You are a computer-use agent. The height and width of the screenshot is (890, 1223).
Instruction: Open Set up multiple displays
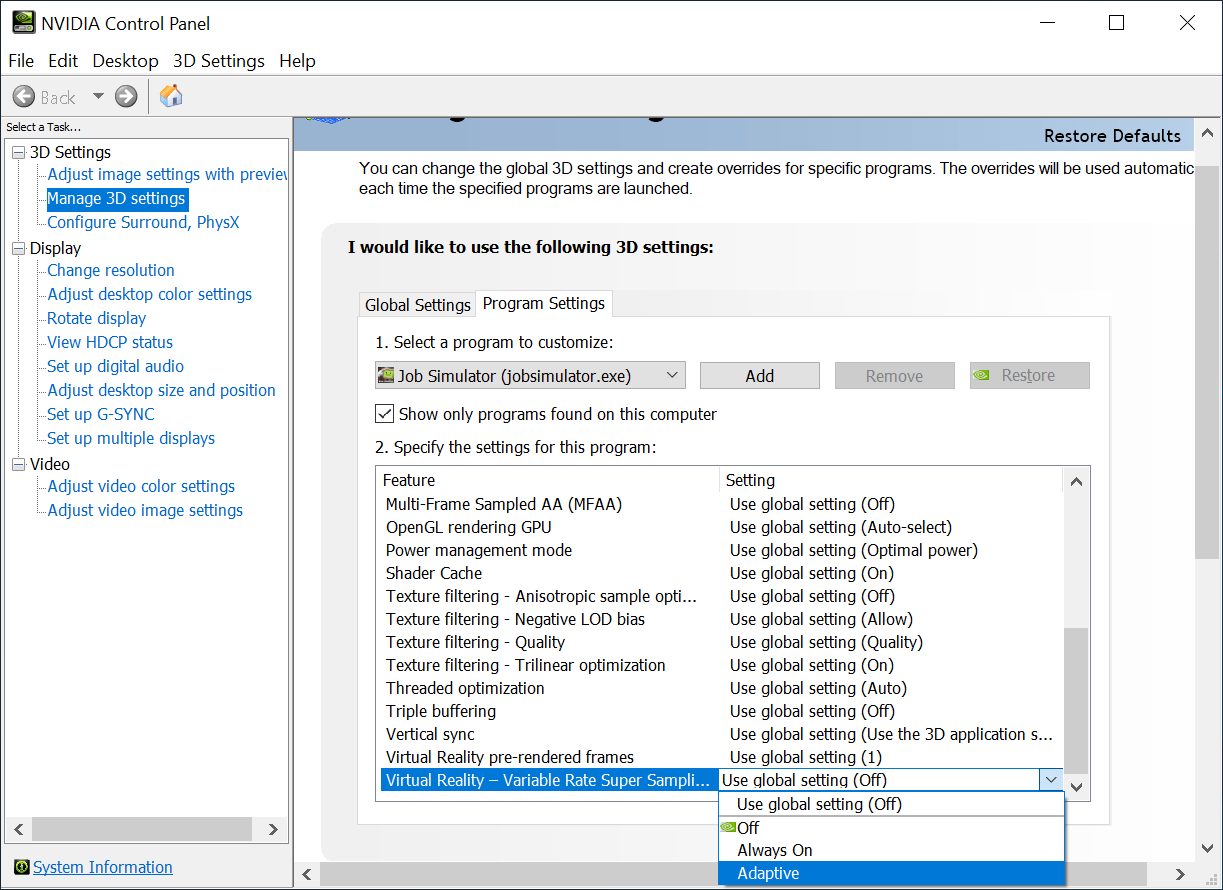pos(131,438)
